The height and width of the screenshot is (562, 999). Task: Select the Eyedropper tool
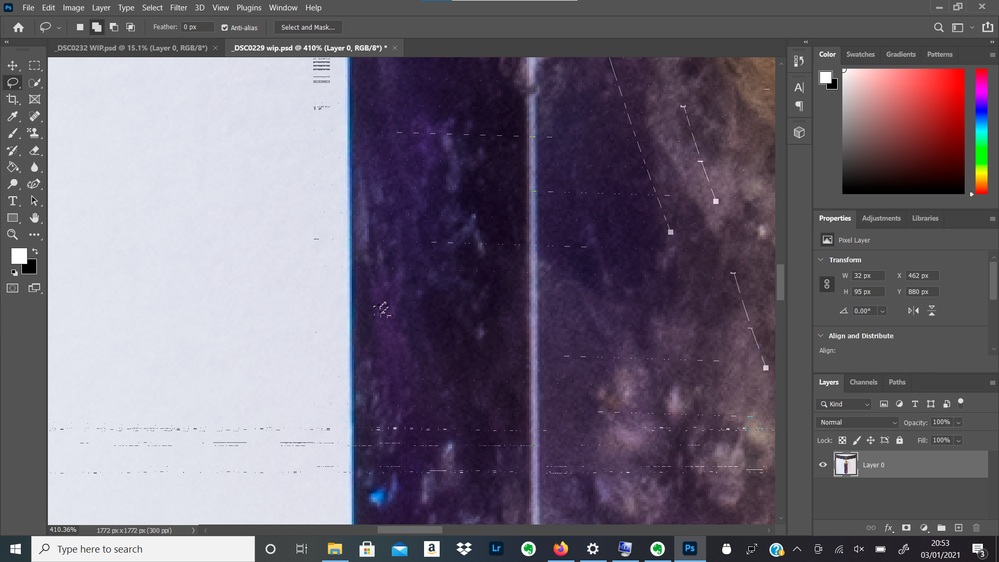coord(12,116)
